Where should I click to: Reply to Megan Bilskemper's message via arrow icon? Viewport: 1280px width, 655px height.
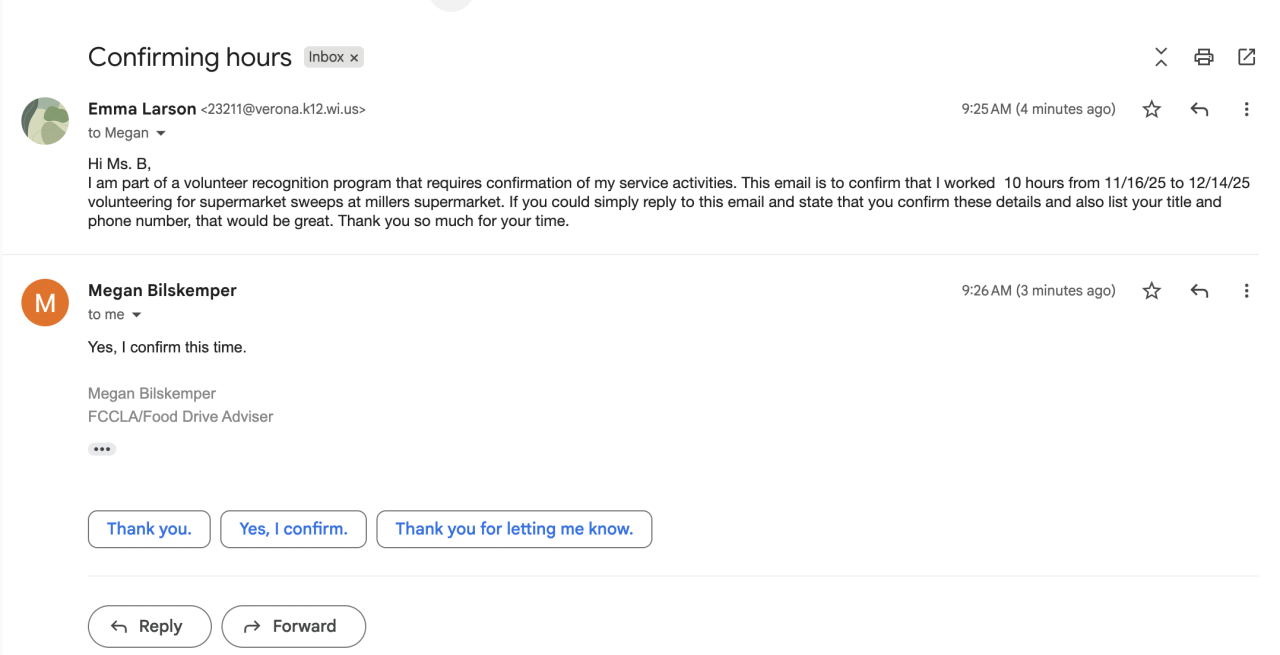[1200, 291]
